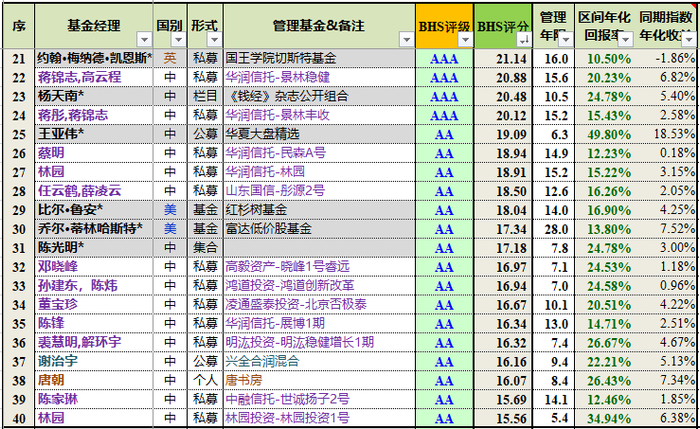Viewport: 700px width, 429px height.
Task: Select manager cell 唐朝
Action: (94, 381)
